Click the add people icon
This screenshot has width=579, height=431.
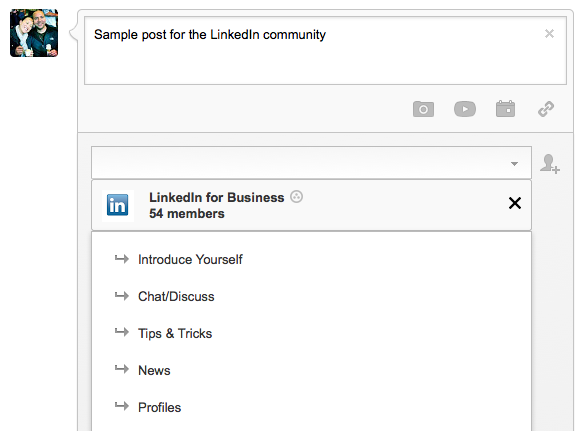(550, 164)
